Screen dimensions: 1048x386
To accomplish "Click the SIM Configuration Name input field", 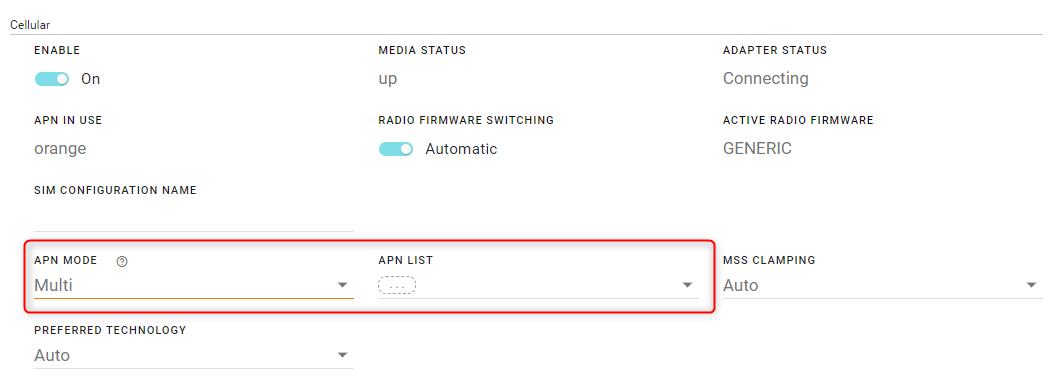I will (194, 218).
